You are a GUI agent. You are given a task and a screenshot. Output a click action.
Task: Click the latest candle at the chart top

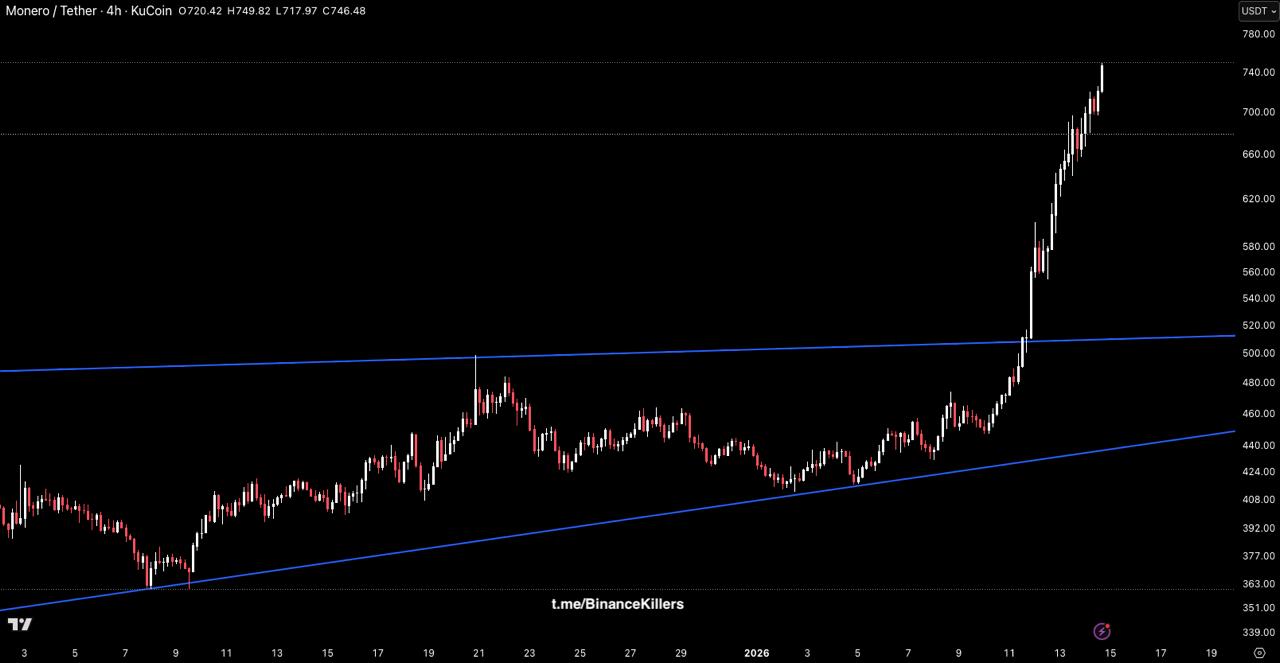point(1101,78)
